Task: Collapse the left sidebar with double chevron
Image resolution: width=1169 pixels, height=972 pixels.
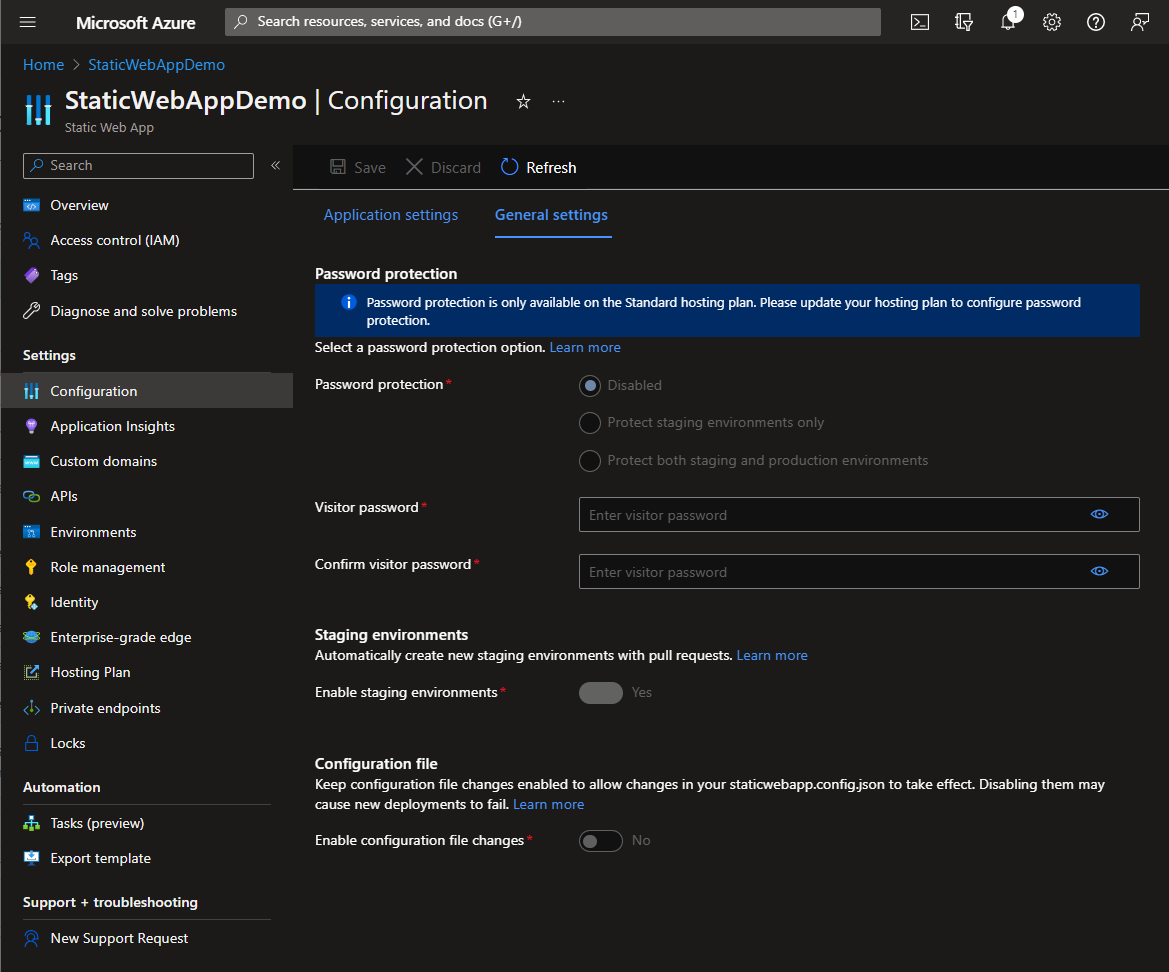Action: point(275,165)
